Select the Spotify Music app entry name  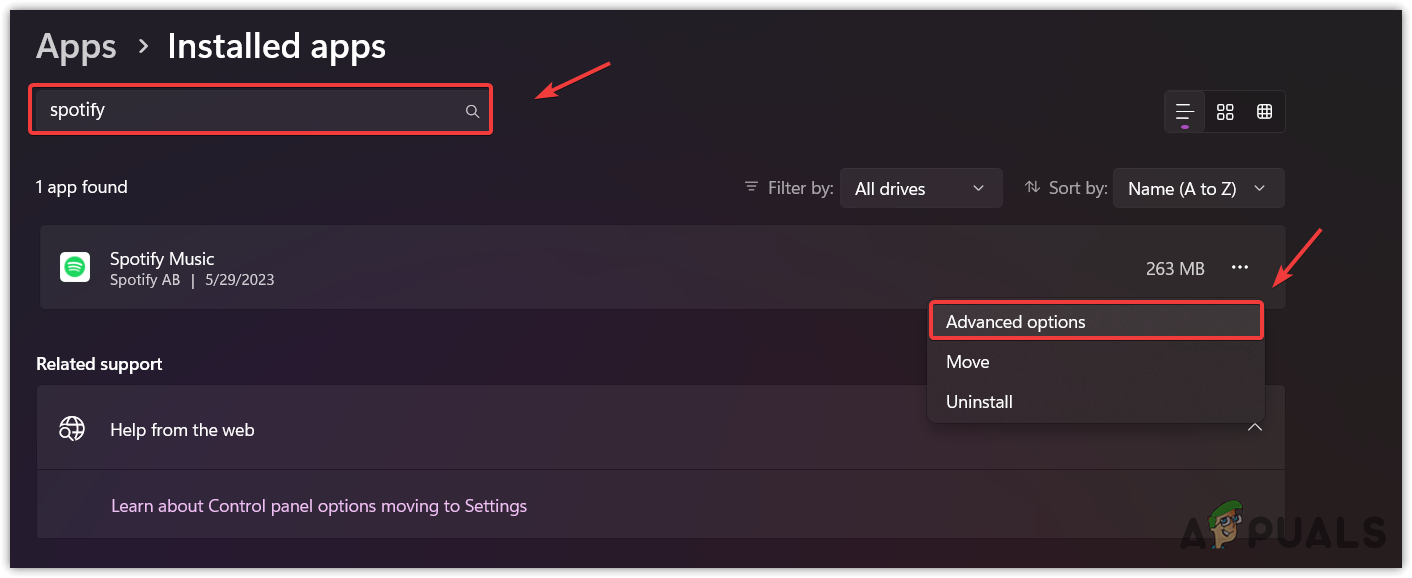(162, 259)
